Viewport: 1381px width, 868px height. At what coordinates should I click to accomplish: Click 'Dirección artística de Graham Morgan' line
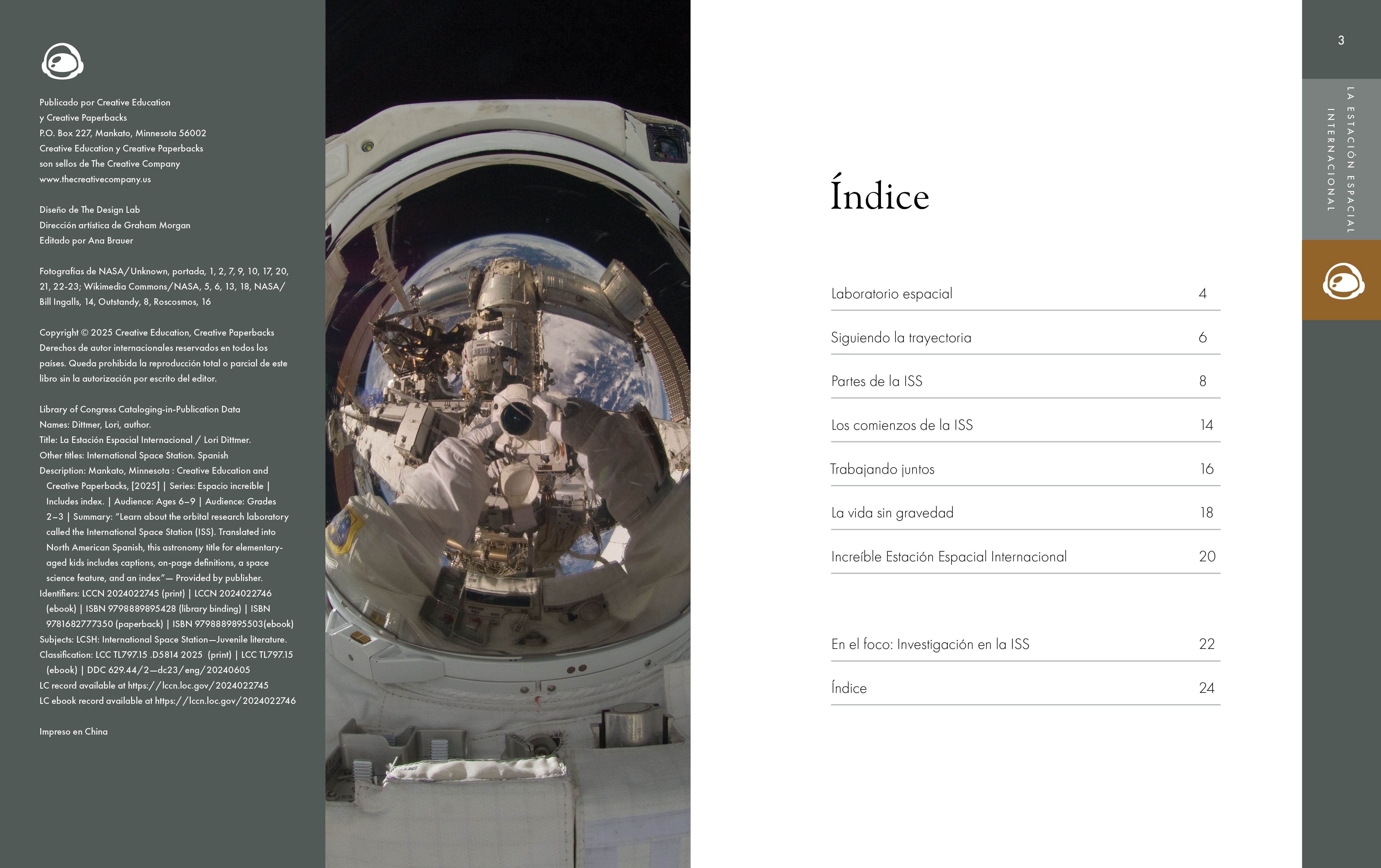pyautogui.click(x=115, y=225)
